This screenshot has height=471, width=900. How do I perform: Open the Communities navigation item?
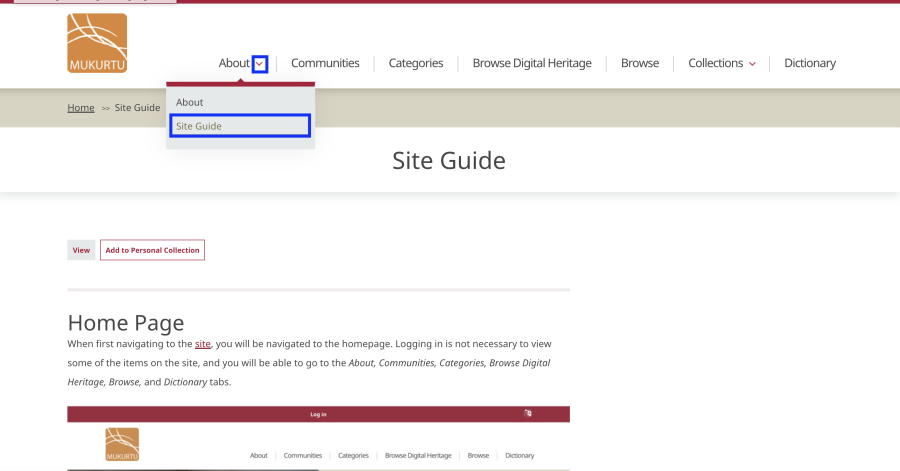click(325, 63)
